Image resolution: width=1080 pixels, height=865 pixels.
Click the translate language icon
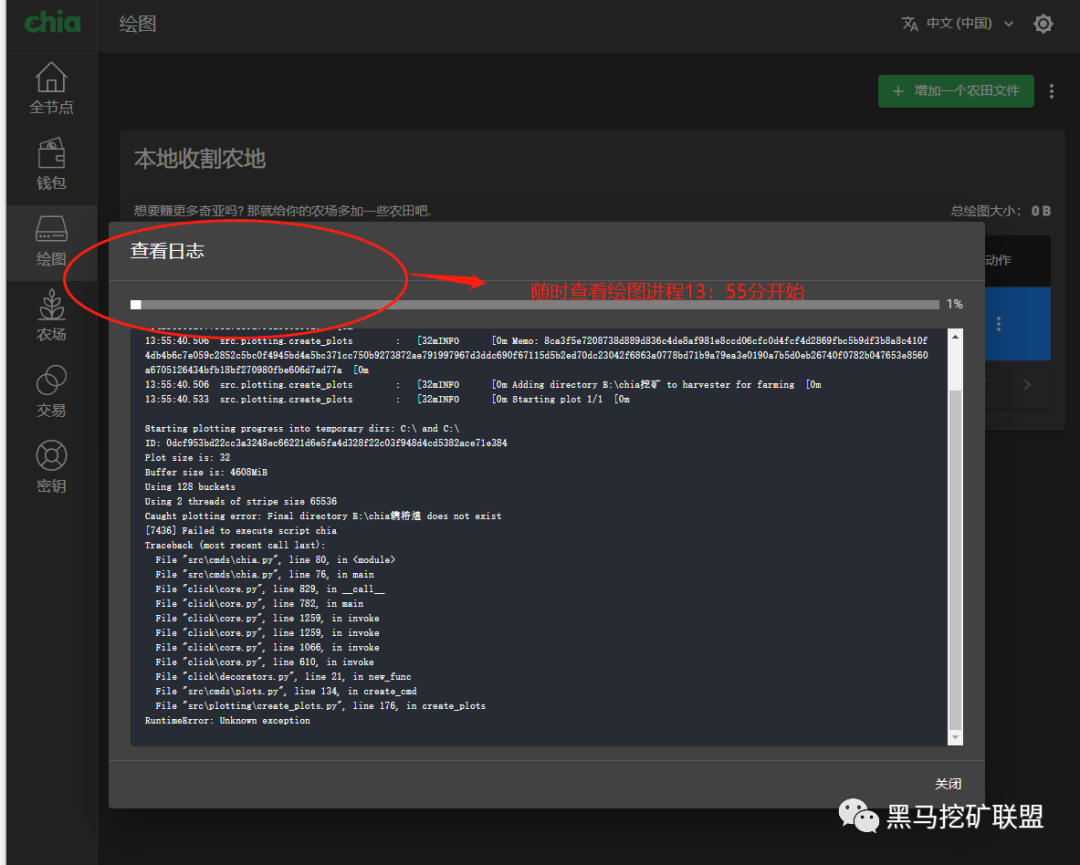click(910, 23)
